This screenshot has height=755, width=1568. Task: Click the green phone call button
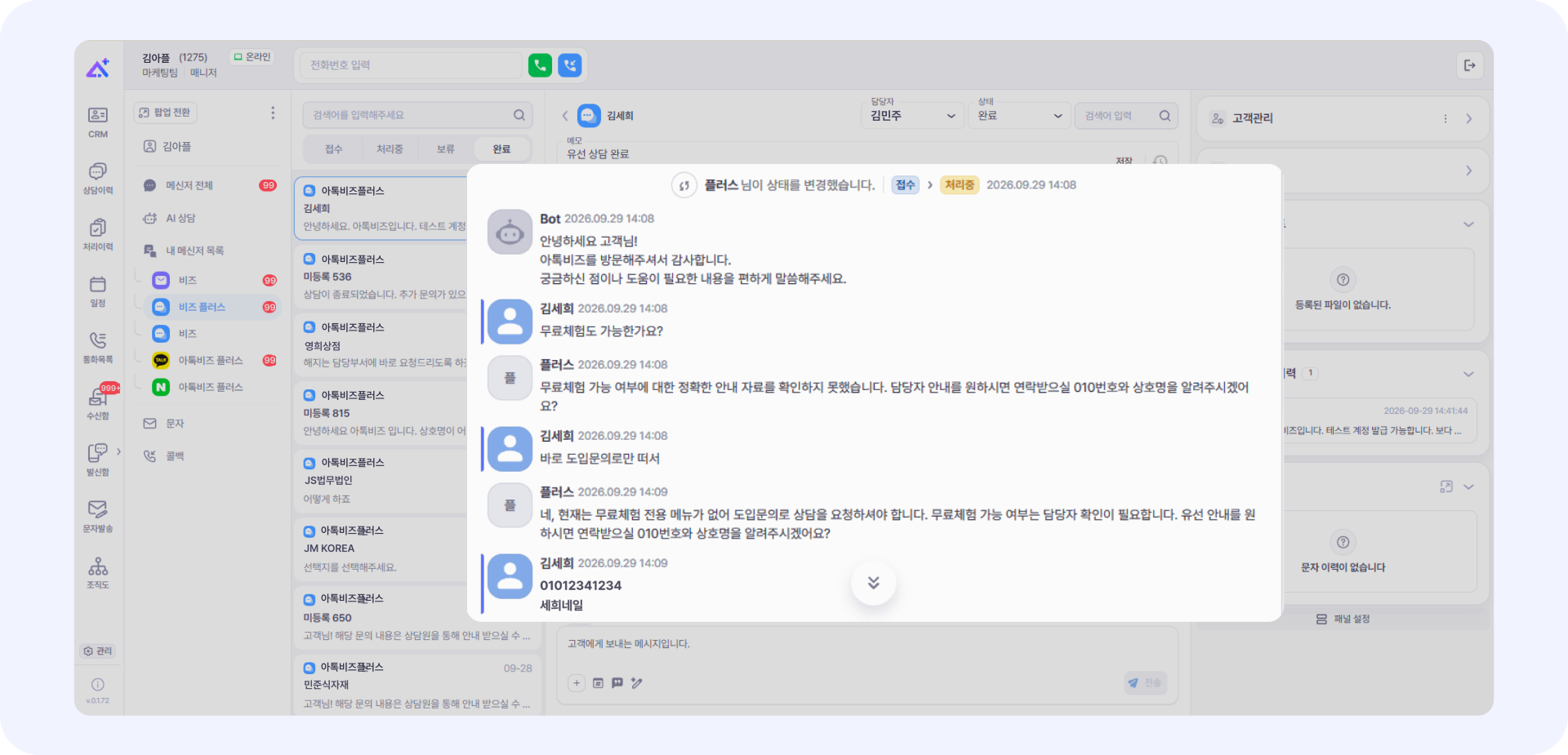click(540, 65)
